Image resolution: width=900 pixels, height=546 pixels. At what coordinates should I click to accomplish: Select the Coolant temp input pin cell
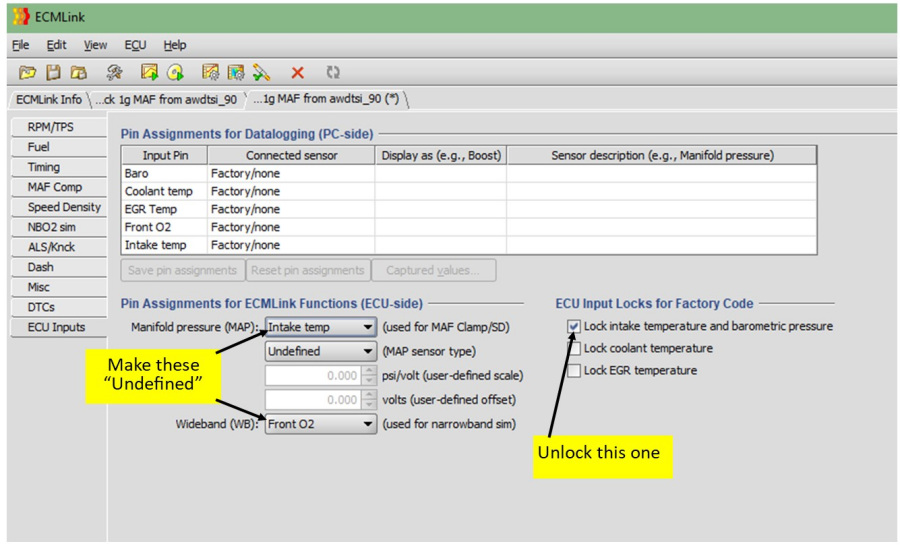pos(165,191)
